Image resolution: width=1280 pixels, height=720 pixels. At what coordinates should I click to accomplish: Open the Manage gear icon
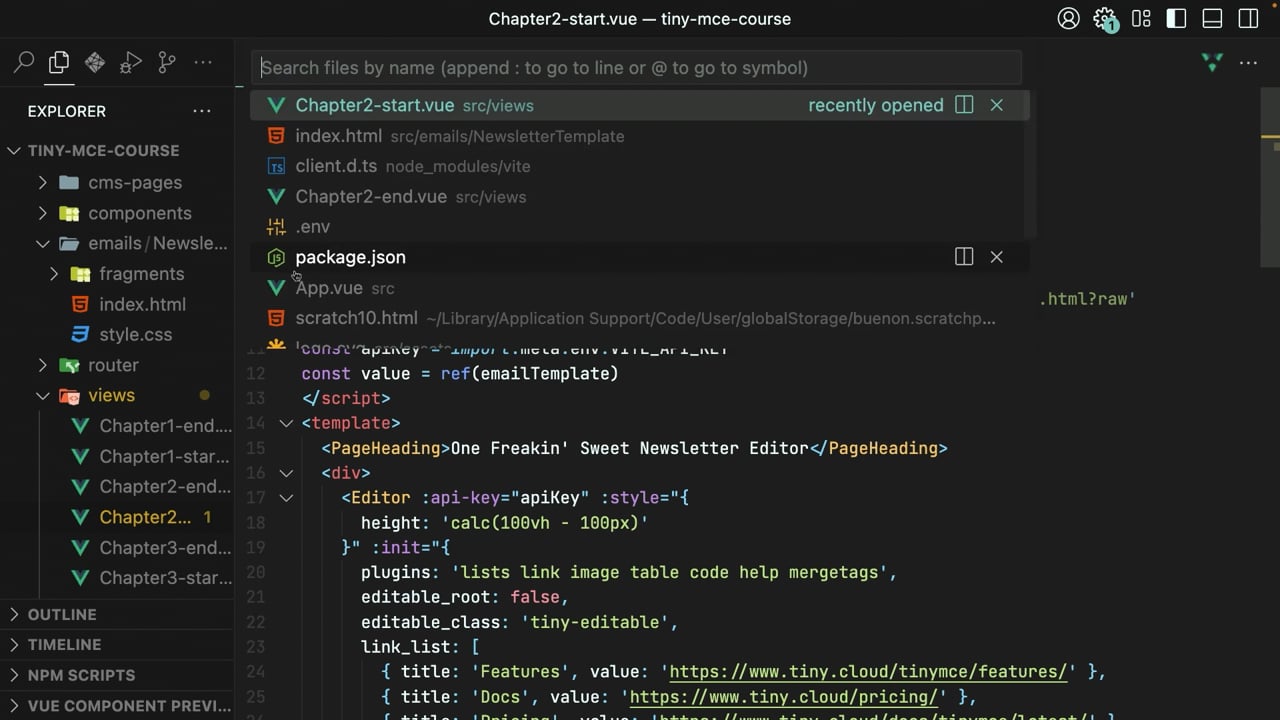point(1104,19)
